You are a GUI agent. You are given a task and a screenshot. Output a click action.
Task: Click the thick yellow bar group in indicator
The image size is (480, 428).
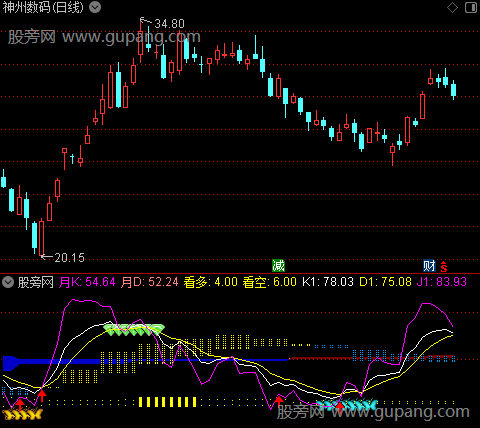coord(168,402)
